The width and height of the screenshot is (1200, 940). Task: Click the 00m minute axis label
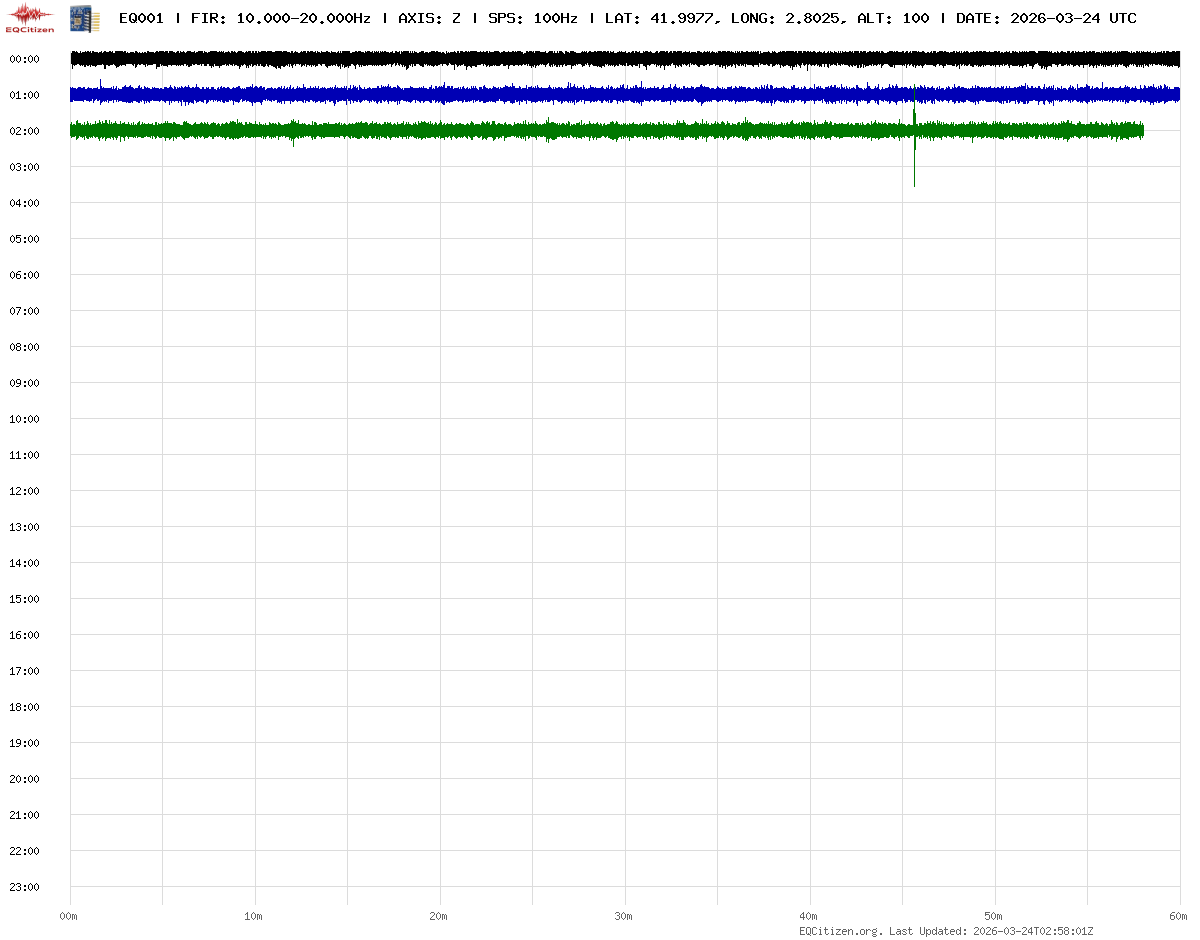[x=69, y=916]
